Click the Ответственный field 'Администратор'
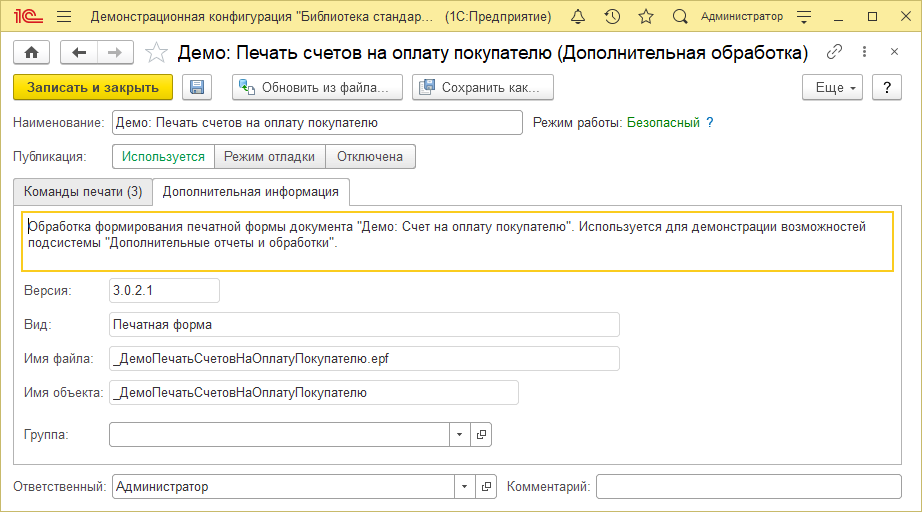The height and width of the screenshot is (512, 922). pos(283,487)
